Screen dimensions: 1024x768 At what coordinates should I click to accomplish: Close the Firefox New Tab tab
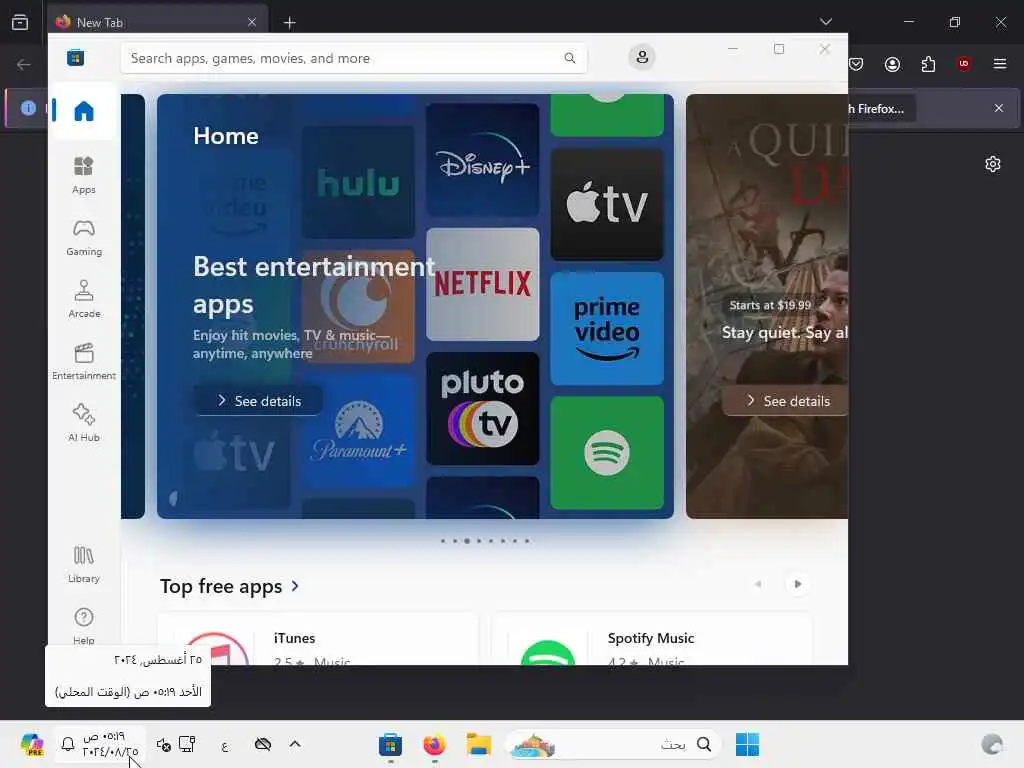(x=251, y=22)
